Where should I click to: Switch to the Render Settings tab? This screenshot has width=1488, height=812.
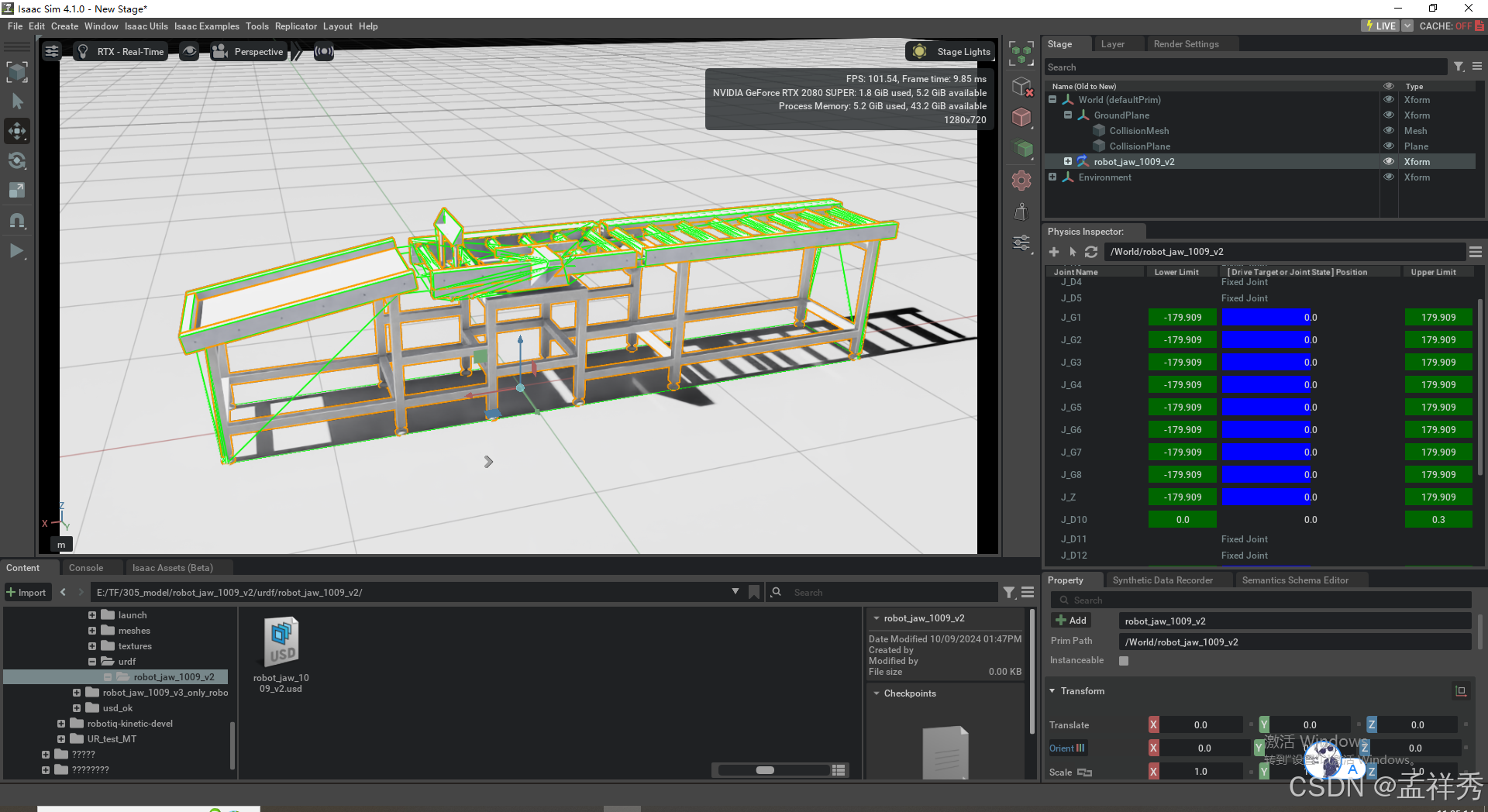[x=1186, y=44]
